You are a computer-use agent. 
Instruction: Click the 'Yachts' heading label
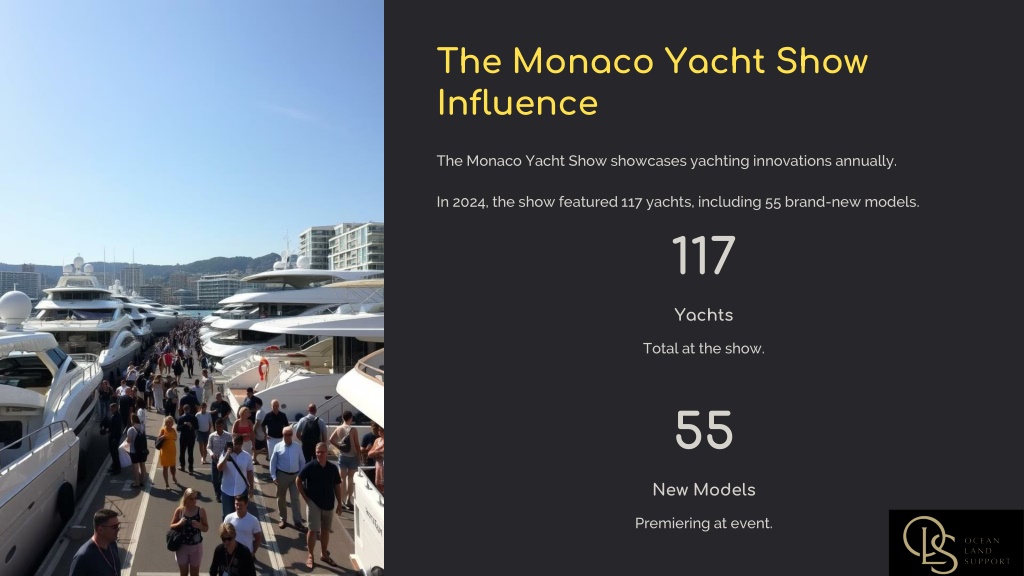point(703,315)
